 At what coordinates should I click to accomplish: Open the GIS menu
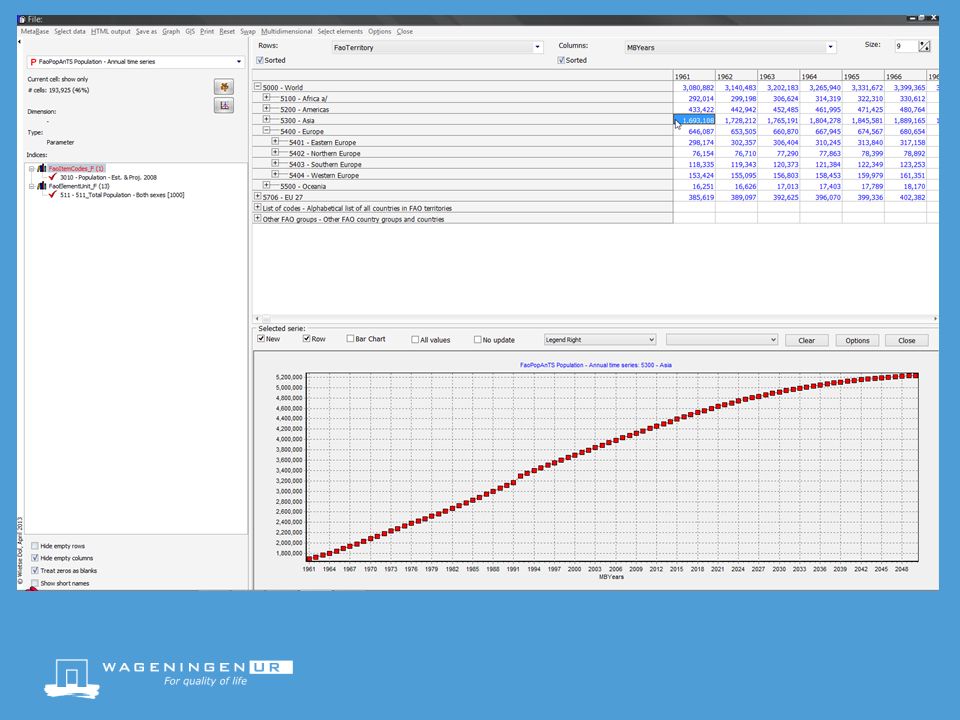point(190,31)
